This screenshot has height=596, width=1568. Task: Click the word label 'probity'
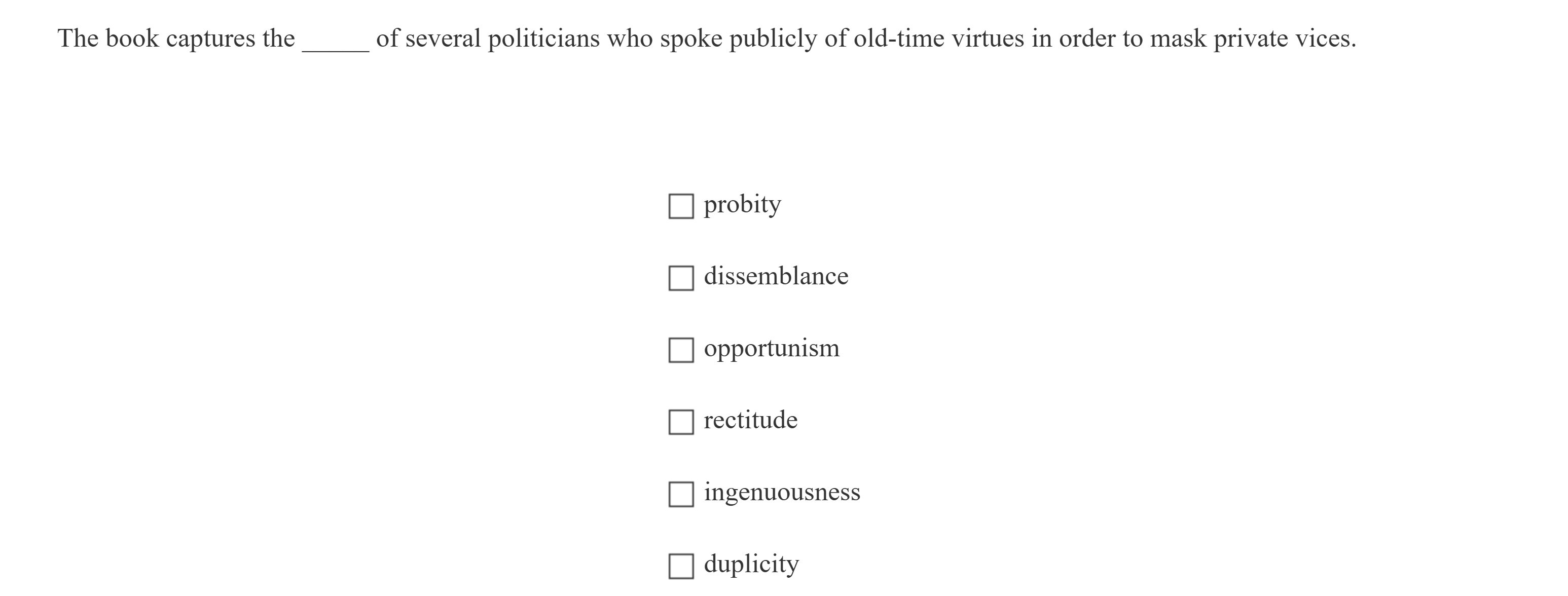[x=742, y=205]
